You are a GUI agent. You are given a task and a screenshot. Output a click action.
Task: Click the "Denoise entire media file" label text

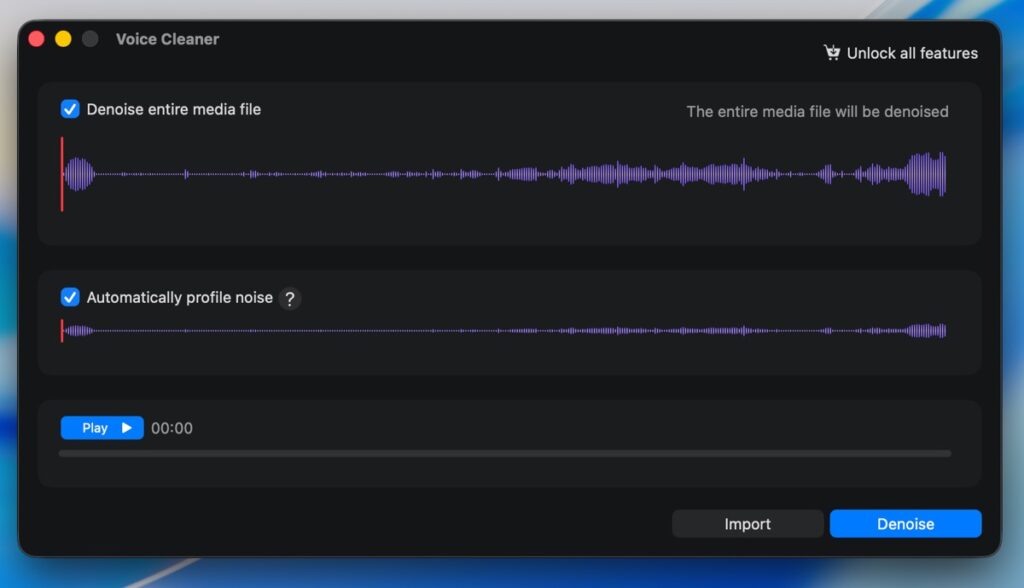pos(173,109)
